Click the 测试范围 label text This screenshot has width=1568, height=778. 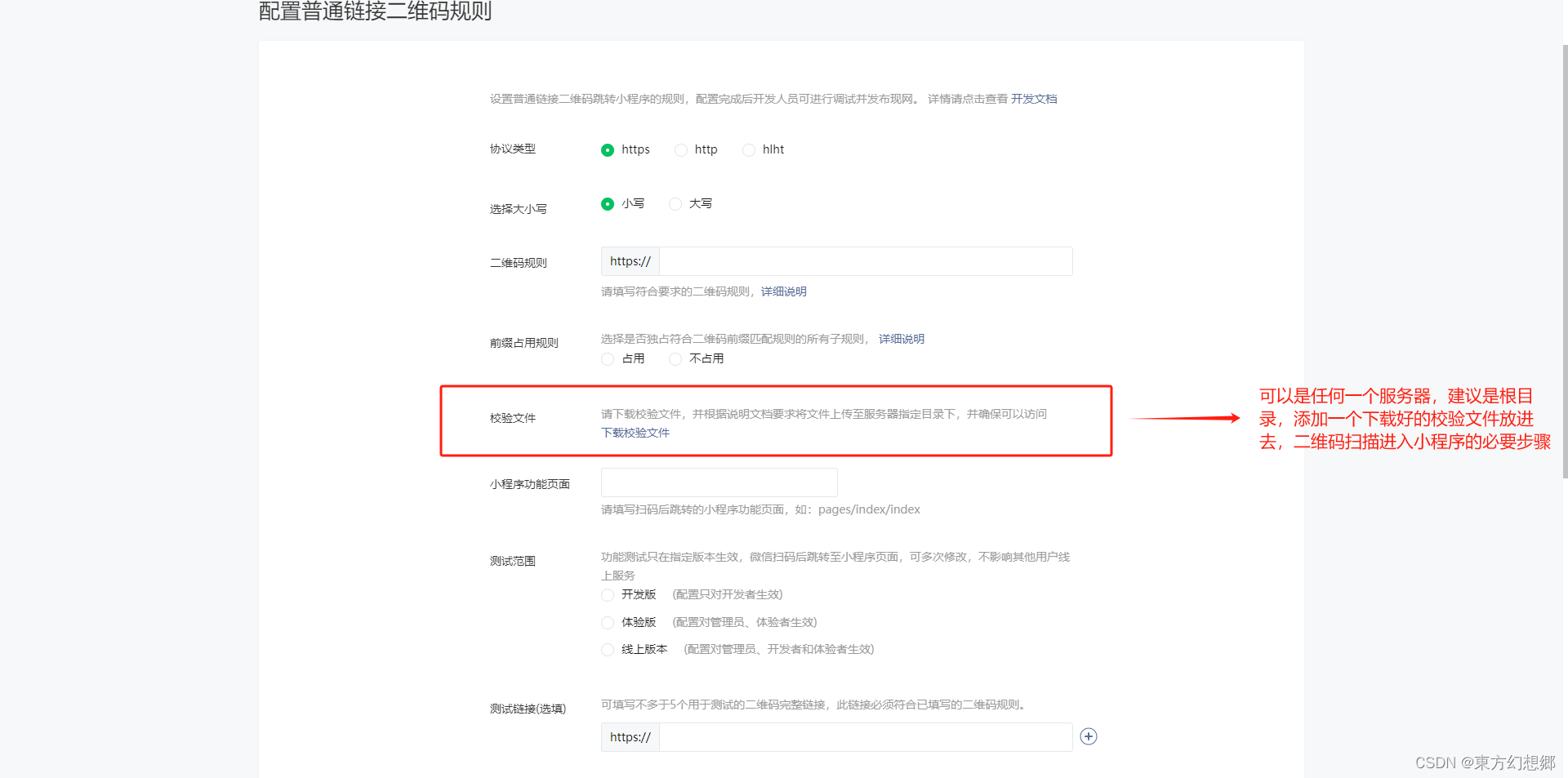tap(513, 561)
